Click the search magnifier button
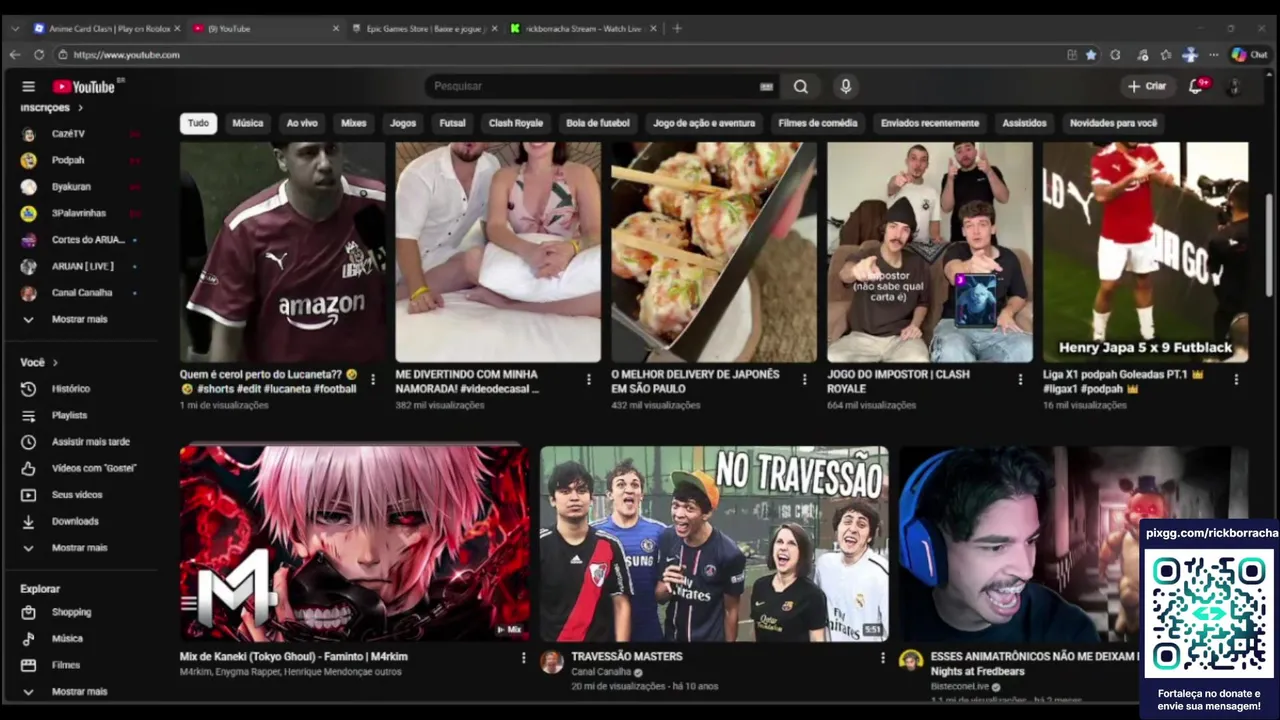Viewport: 1280px width, 720px height. tap(801, 87)
